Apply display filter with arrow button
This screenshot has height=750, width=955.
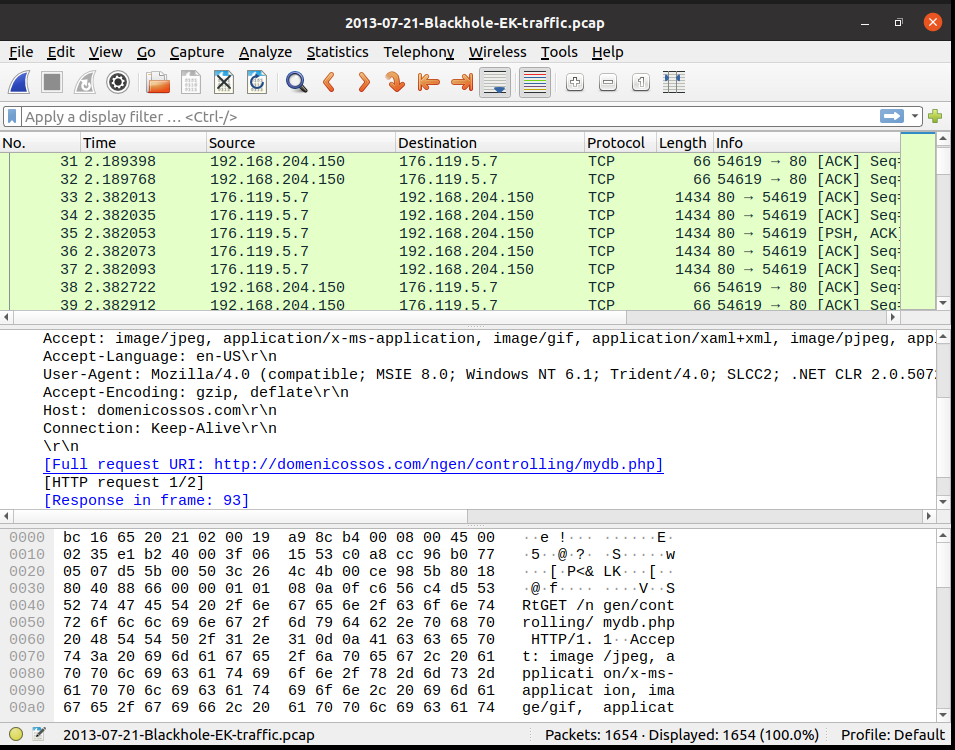click(892, 116)
